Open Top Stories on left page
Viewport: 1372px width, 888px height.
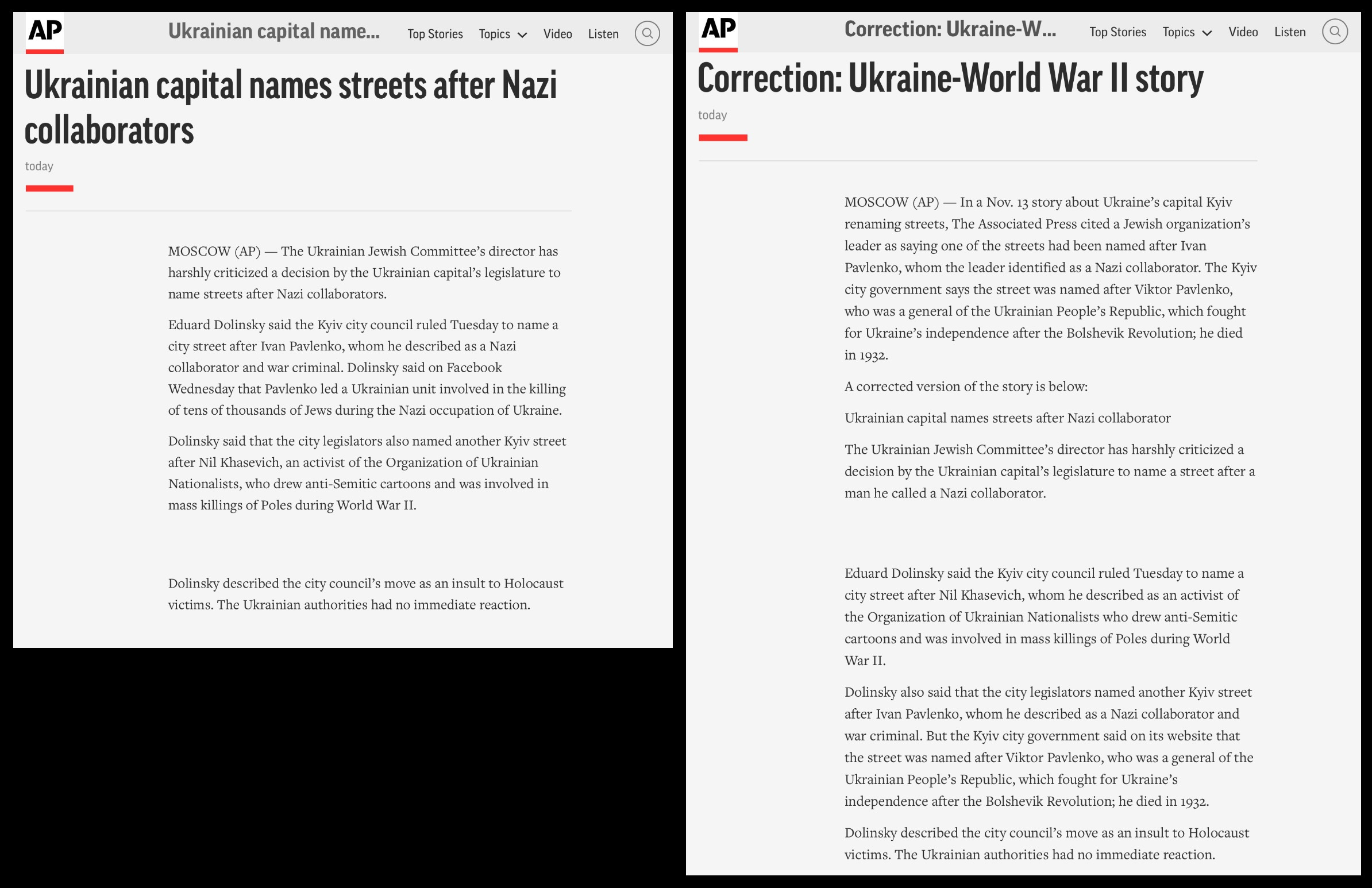[x=435, y=34]
